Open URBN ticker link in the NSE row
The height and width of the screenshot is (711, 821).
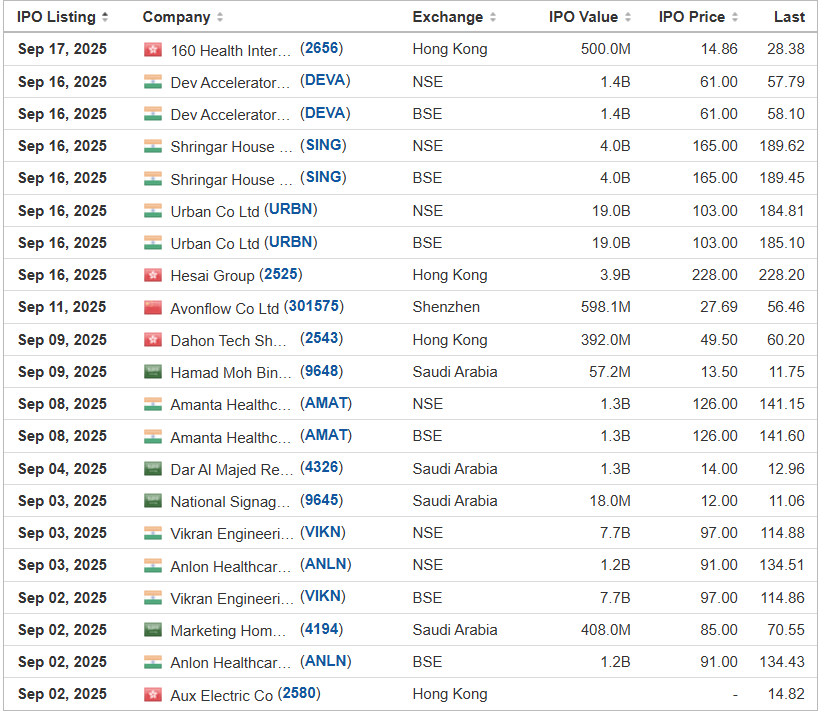(x=291, y=209)
